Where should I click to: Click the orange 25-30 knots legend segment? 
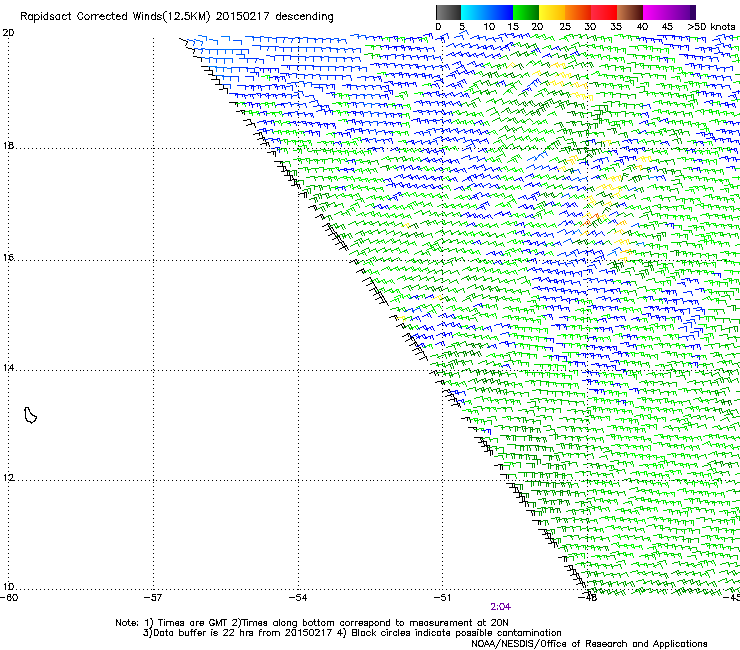(x=578, y=12)
